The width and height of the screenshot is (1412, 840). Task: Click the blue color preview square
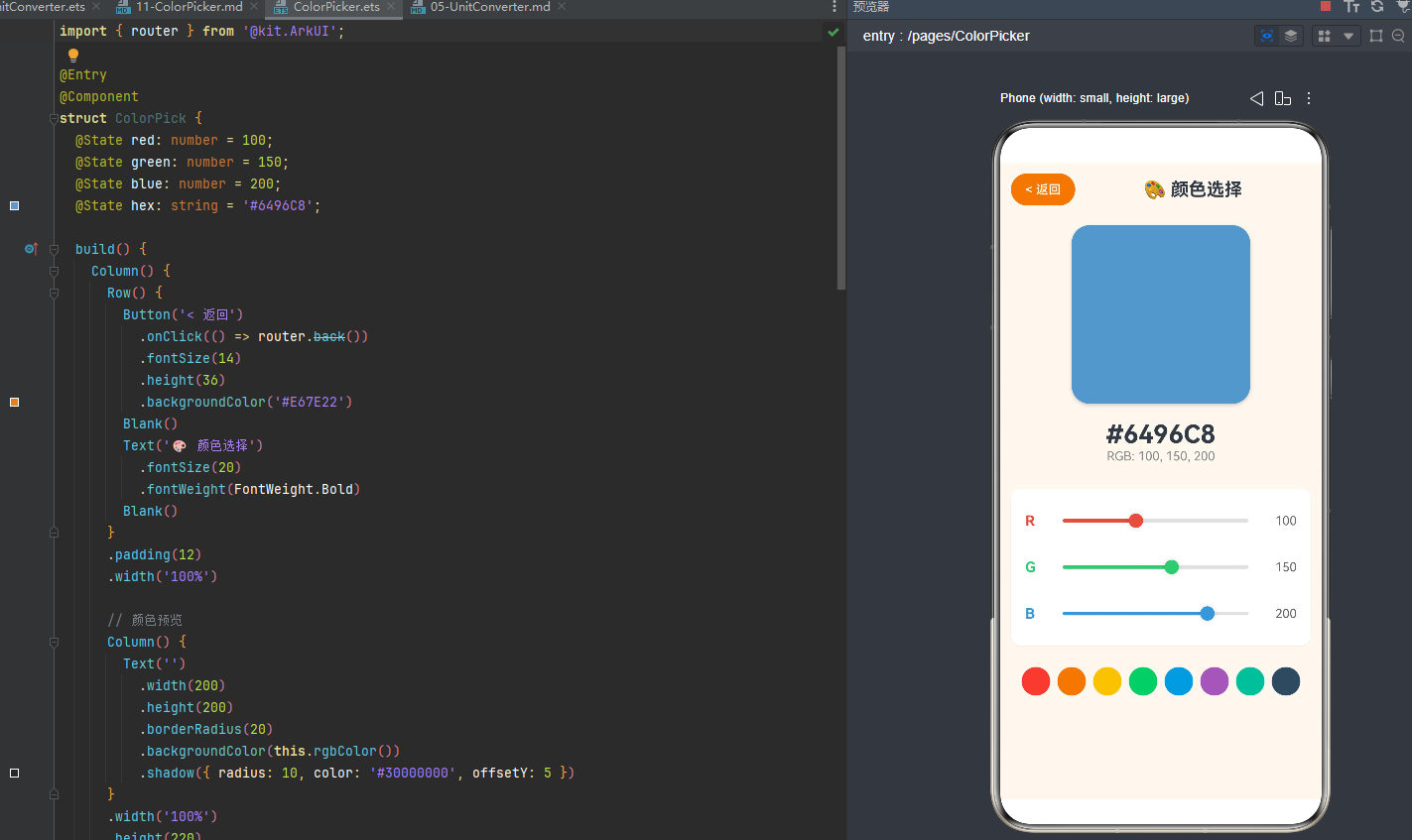click(x=1161, y=314)
